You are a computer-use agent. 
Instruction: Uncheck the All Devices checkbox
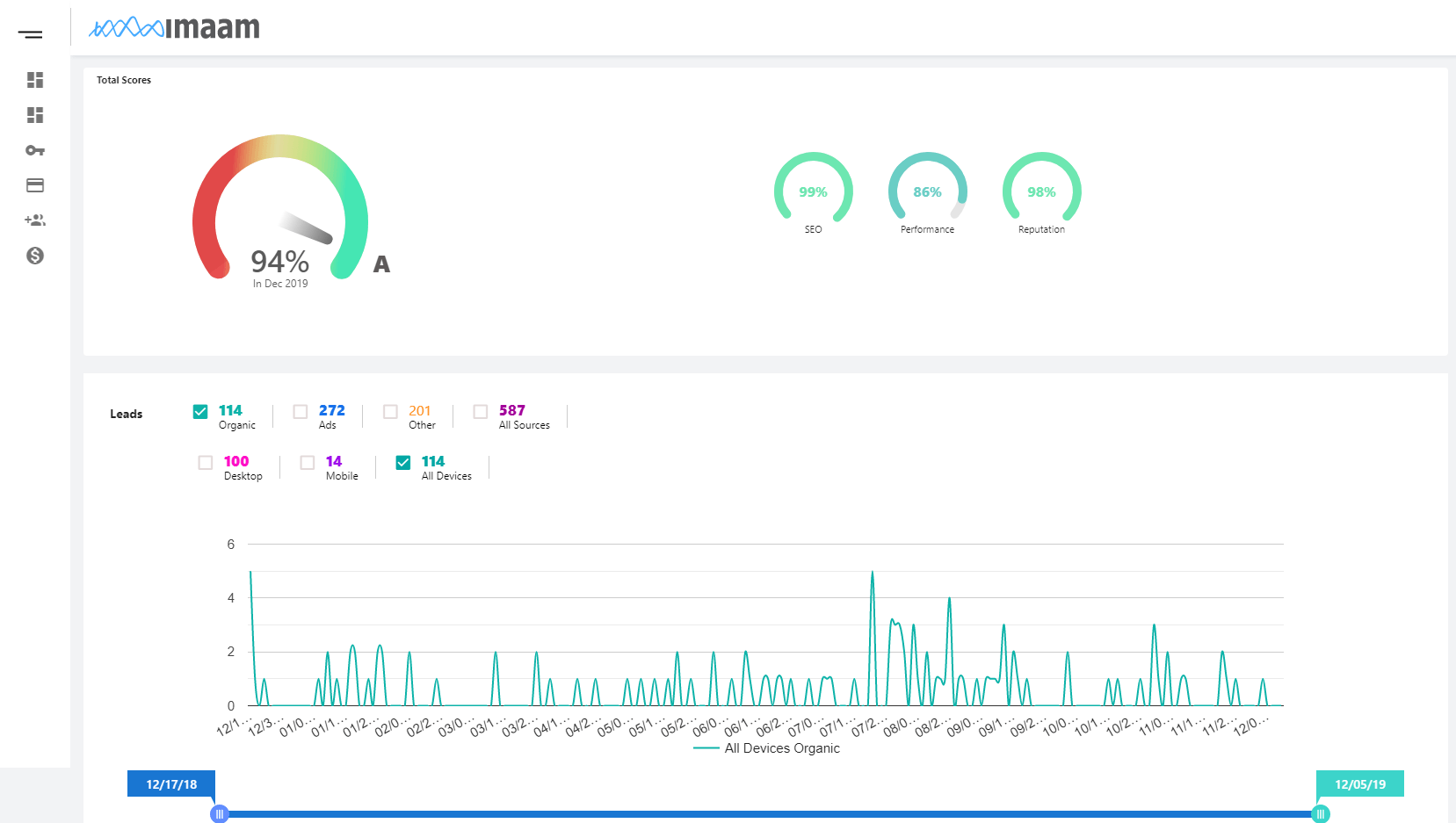403,462
